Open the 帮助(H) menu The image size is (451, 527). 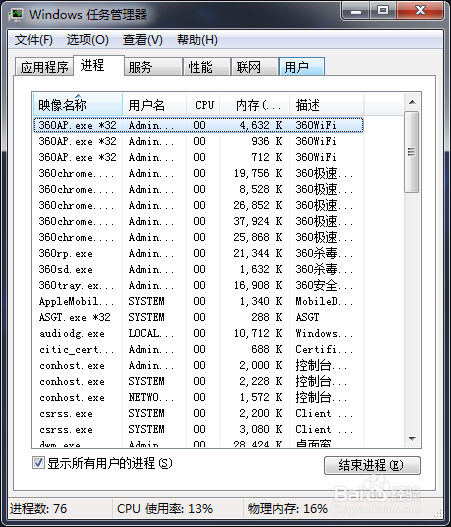tap(197, 40)
